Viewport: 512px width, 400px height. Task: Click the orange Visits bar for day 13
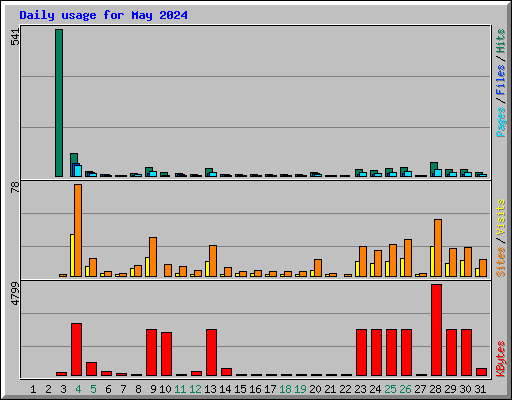pyautogui.click(x=213, y=261)
